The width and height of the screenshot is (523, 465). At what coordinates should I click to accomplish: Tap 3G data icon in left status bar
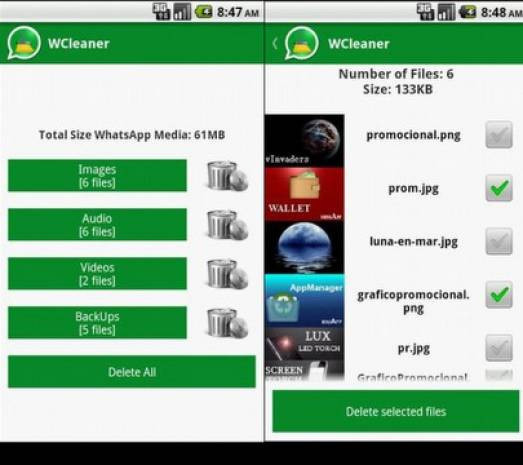point(161,12)
